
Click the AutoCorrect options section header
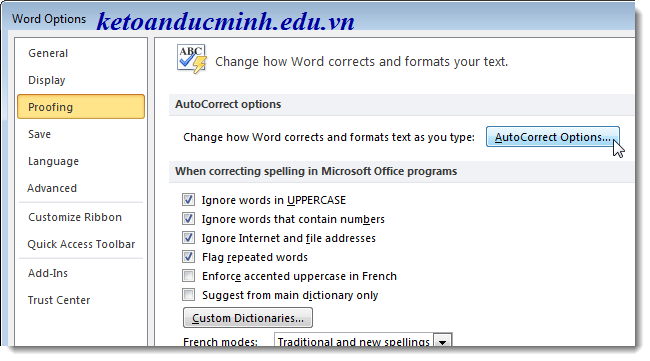(x=228, y=104)
